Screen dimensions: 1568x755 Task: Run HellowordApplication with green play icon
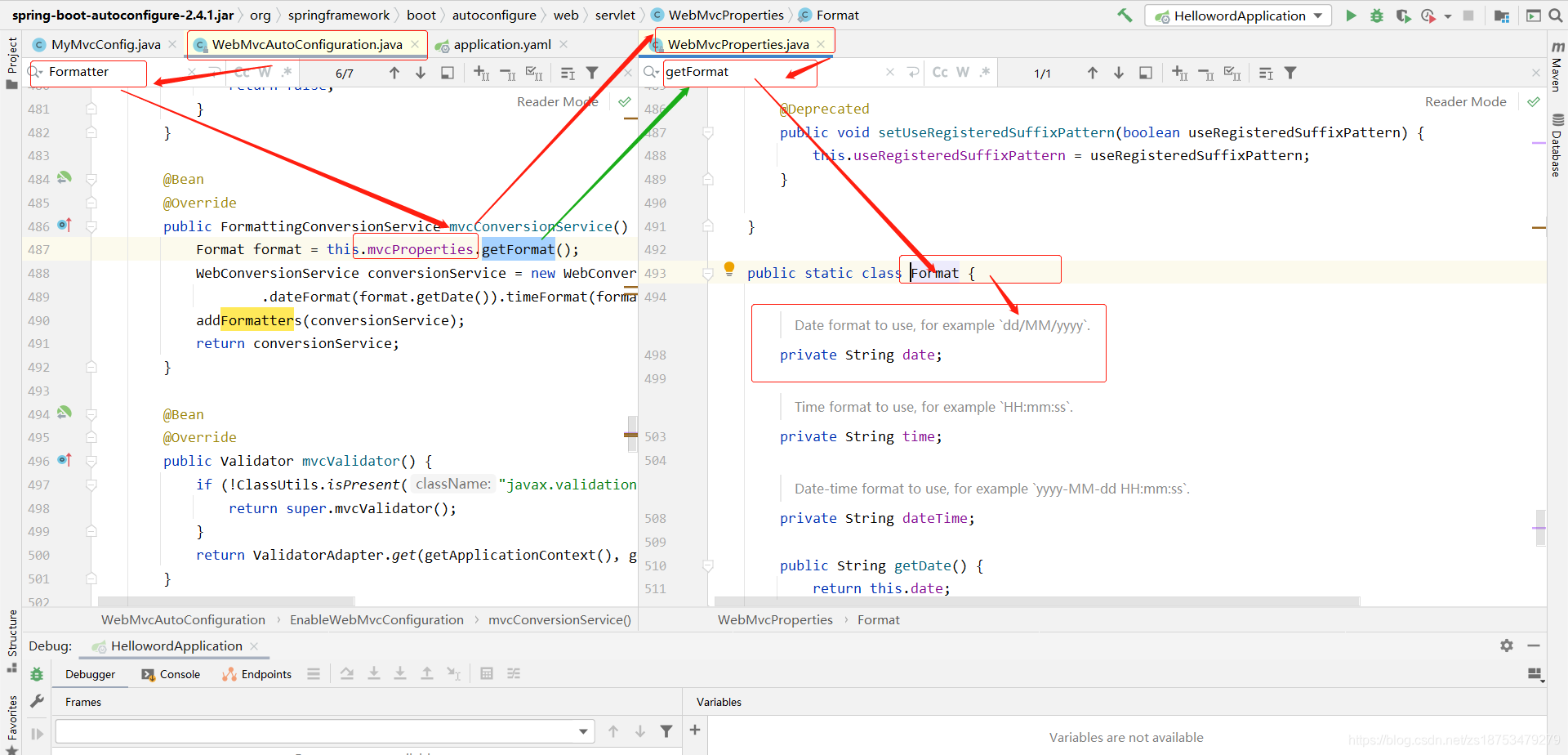click(1351, 16)
